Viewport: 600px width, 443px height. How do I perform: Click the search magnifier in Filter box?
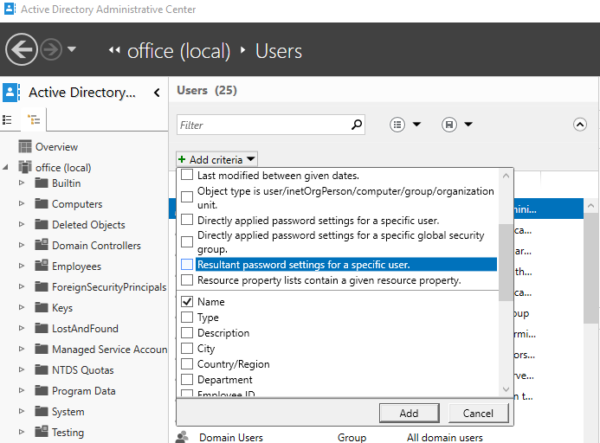pos(357,125)
